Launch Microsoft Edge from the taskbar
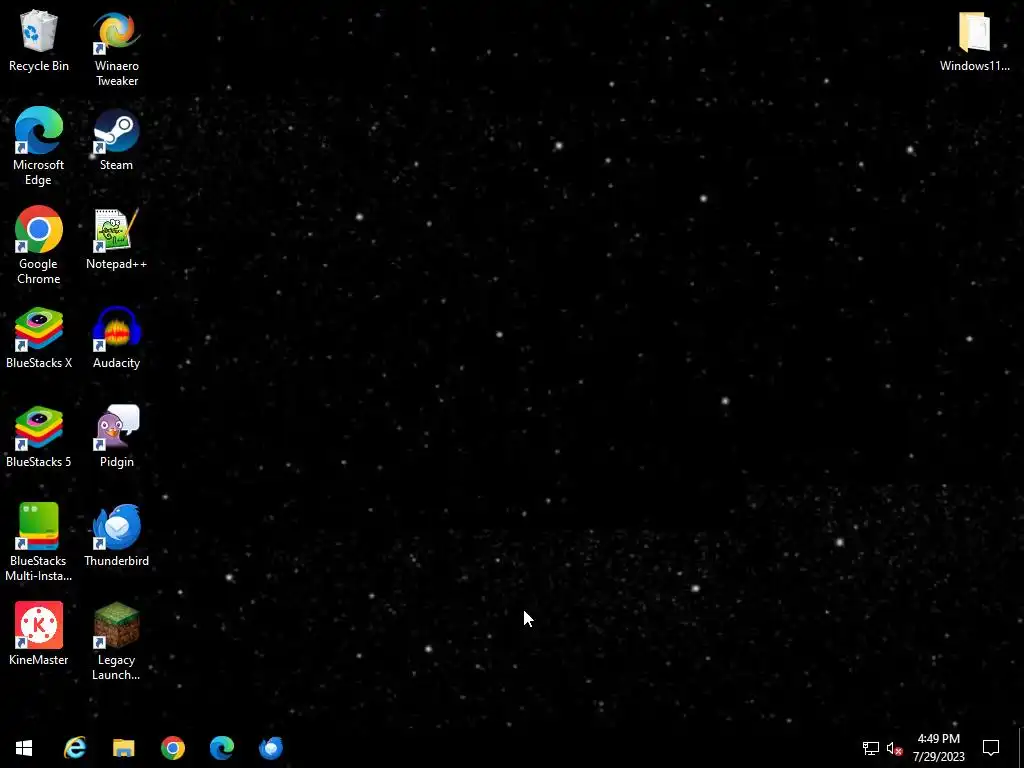The width and height of the screenshot is (1024, 768). 222,748
